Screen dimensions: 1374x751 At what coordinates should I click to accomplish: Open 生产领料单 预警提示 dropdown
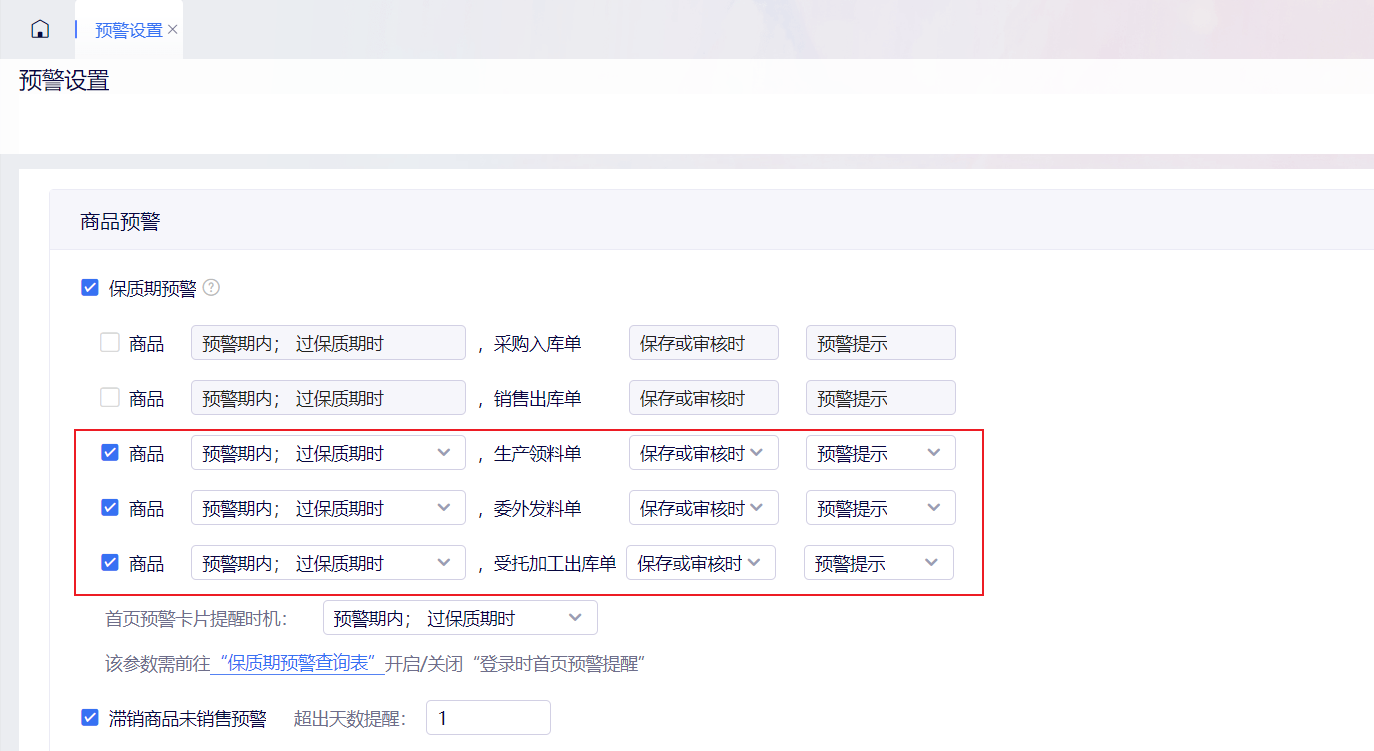coord(881,453)
